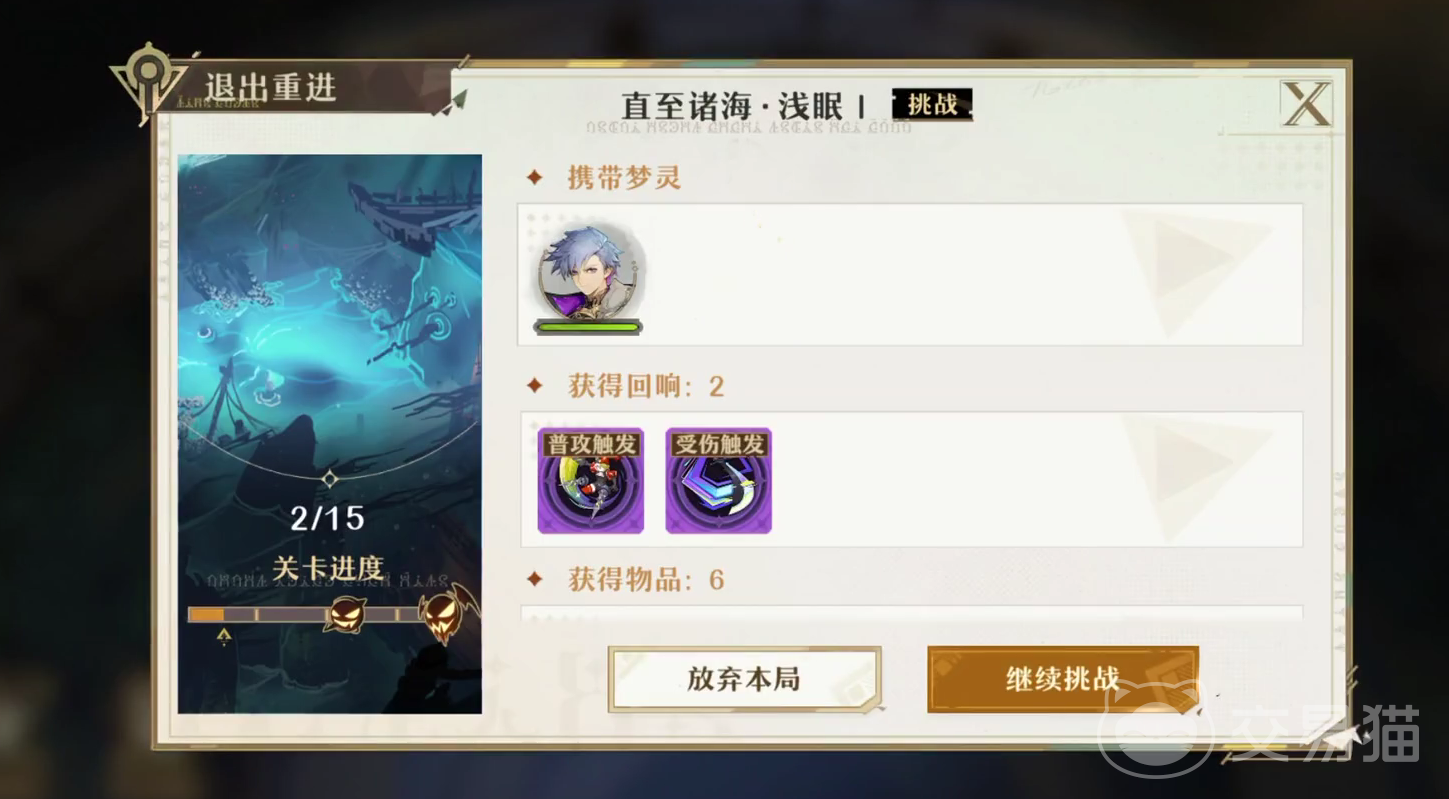Open the 受伤触发 echo icon

point(719,480)
